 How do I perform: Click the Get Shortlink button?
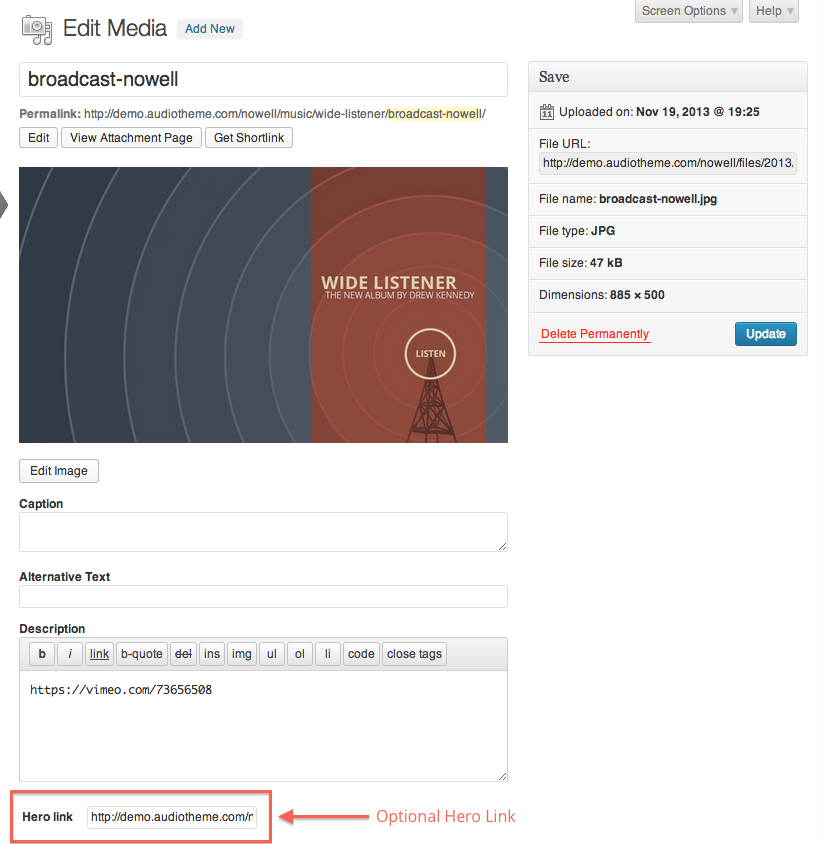tap(249, 138)
